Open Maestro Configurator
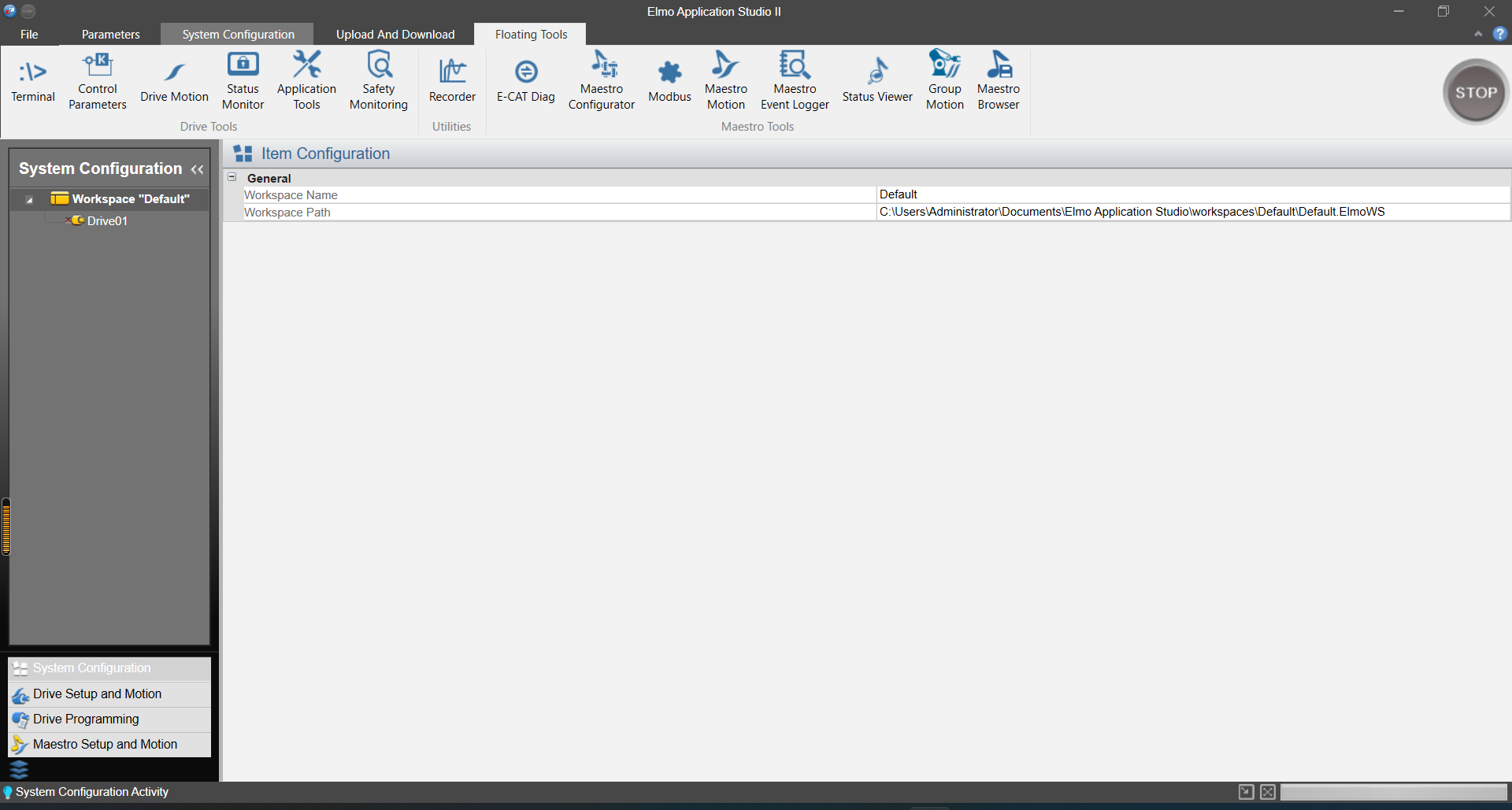This screenshot has height=810, width=1512. tap(602, 81)
